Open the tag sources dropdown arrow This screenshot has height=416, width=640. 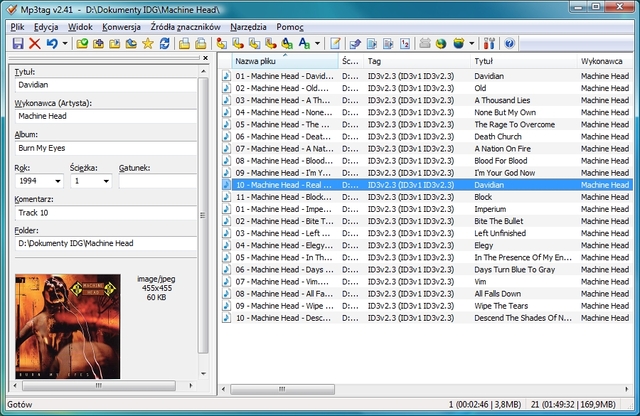[471, 43]
